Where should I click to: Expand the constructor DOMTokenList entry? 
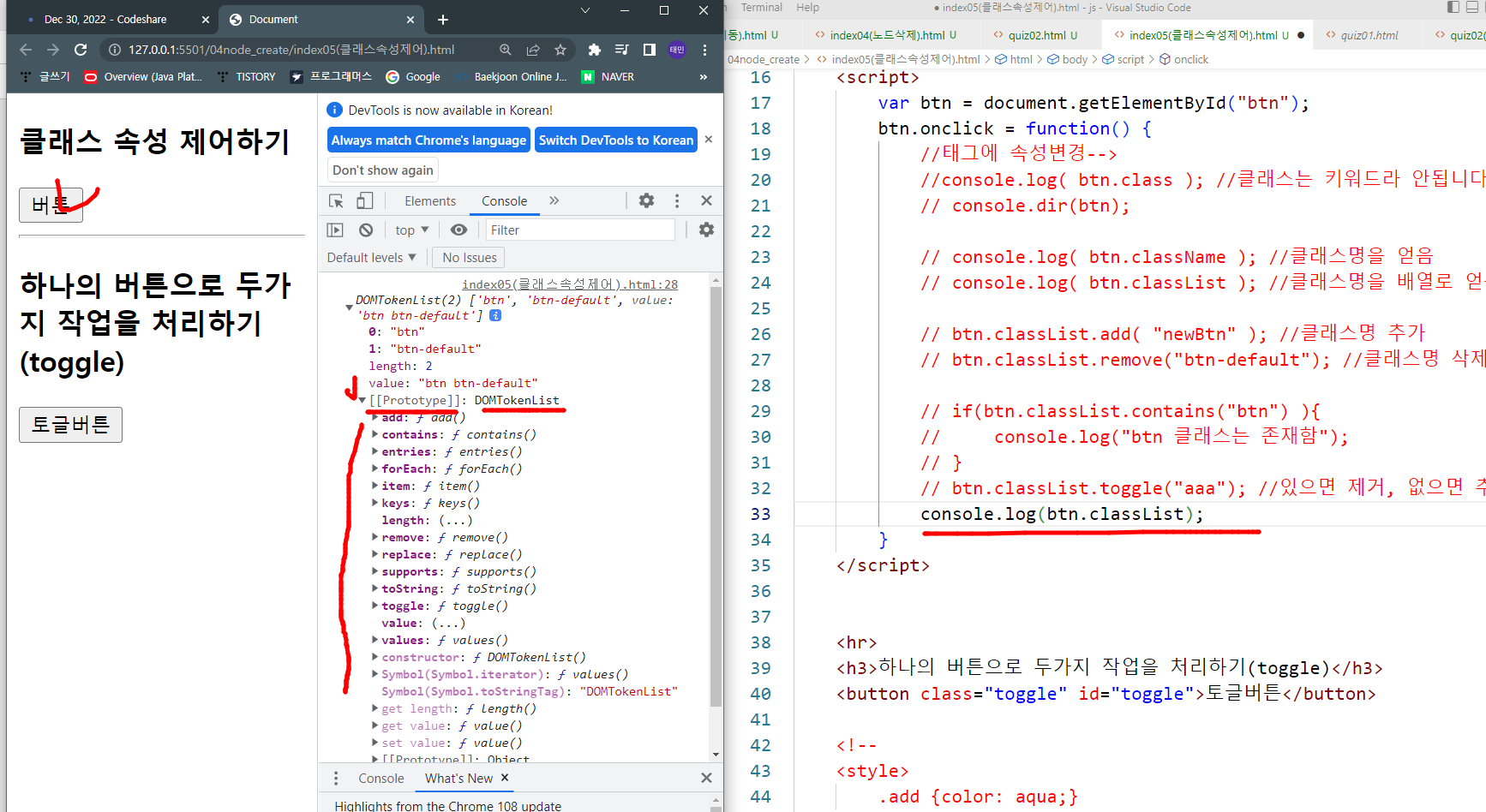[x=374, y=657]
